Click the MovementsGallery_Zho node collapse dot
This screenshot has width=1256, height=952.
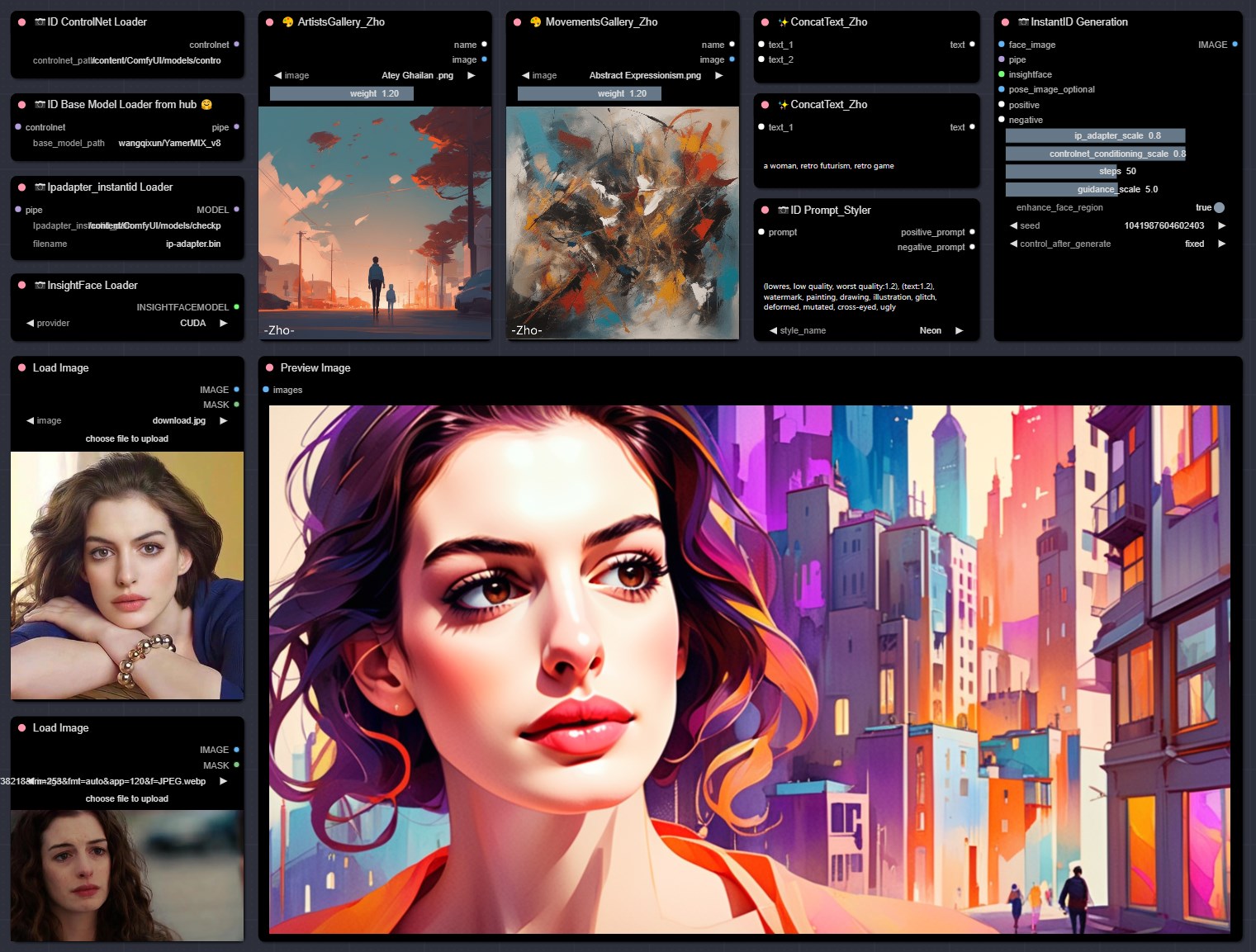tap(517, 22)
